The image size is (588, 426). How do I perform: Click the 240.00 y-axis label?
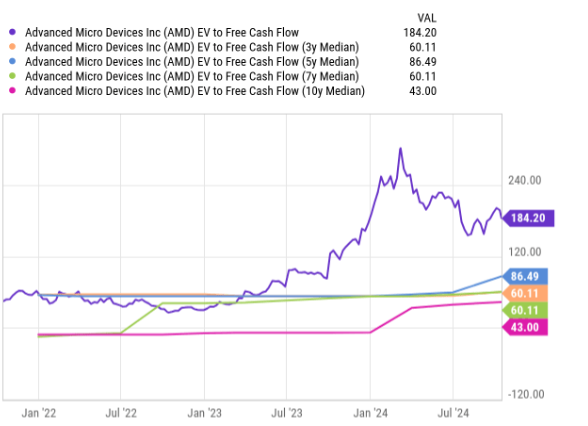click(x=525, y=180)
